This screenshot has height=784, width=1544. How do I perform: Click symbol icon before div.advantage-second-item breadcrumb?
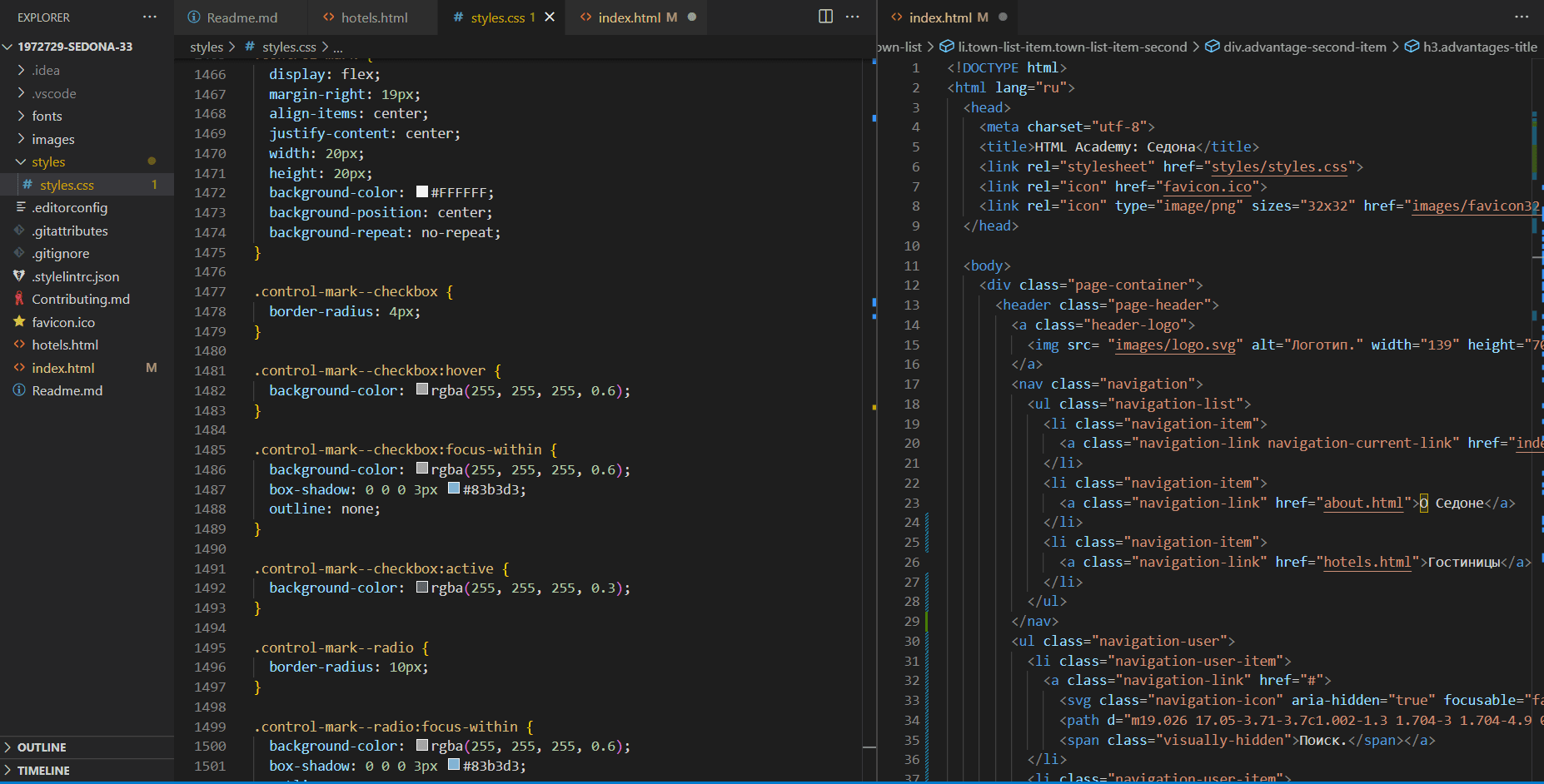(x=1213, y=47)
